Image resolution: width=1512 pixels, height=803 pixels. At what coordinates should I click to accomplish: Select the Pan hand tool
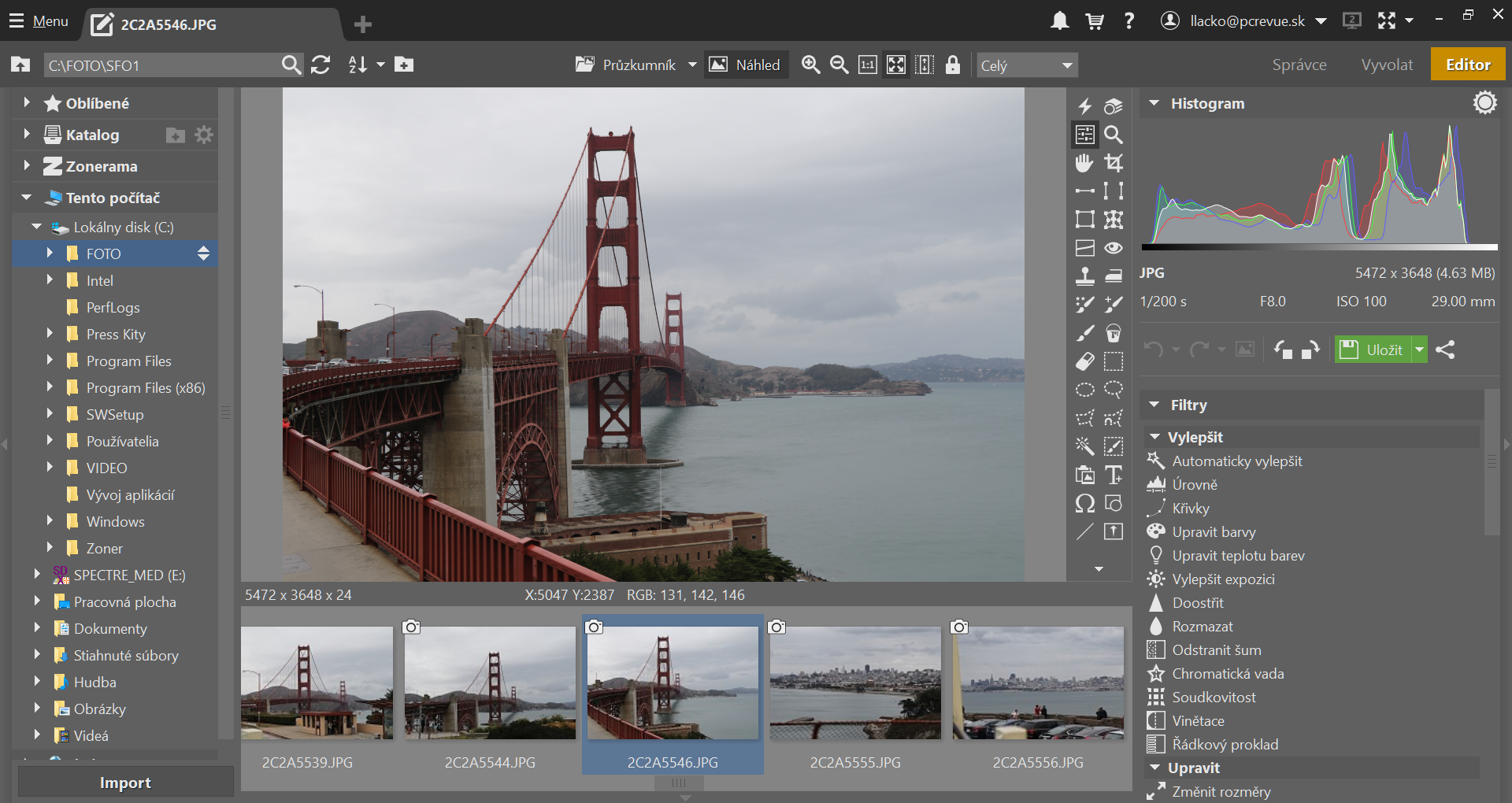tap(1084, 163)
